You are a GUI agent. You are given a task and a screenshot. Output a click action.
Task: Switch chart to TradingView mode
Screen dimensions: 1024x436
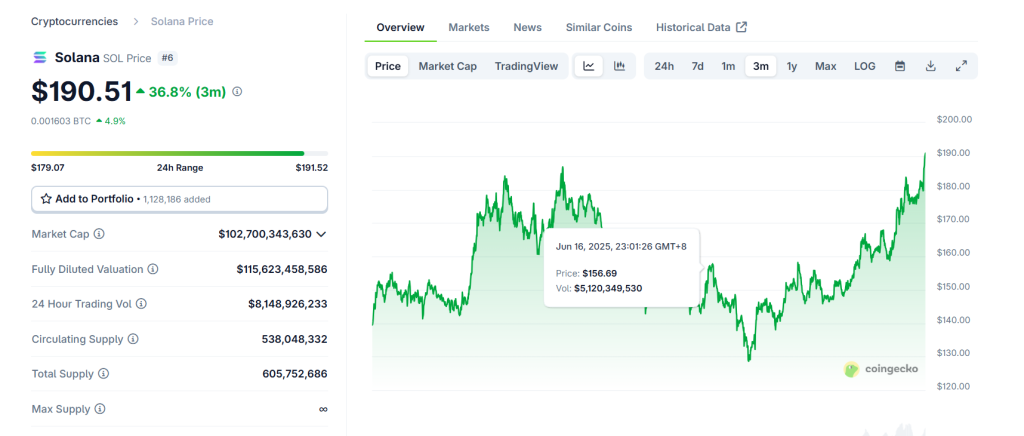[x=526, y=66]
